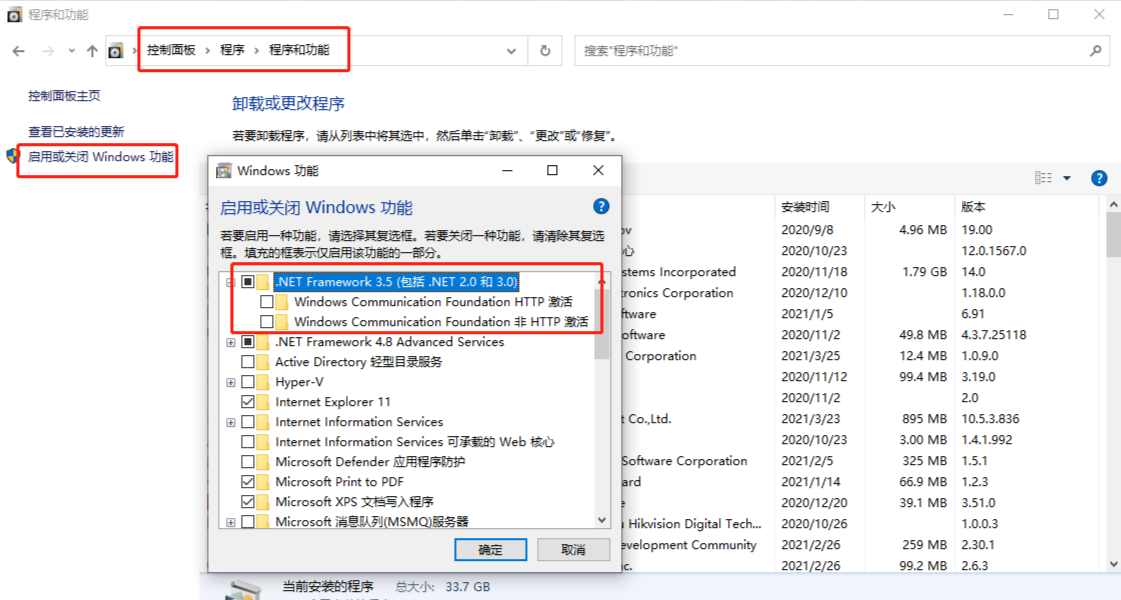Toggle .NET Framework 4.8 Advanced Services checkbox
This screenshot has width=1121, height=600.
tap(247, 342)
